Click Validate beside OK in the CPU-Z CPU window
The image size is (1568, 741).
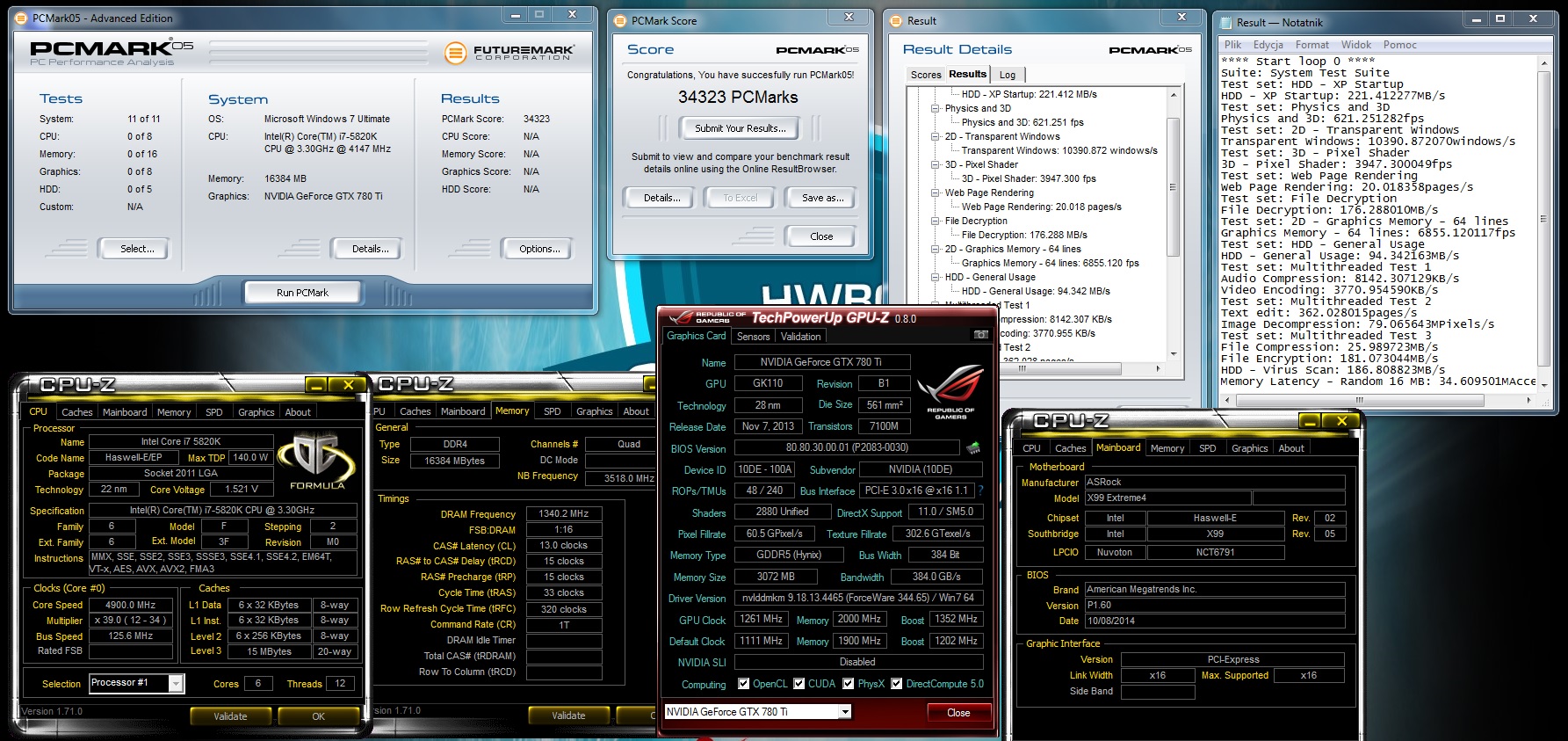tap(230, 716)
